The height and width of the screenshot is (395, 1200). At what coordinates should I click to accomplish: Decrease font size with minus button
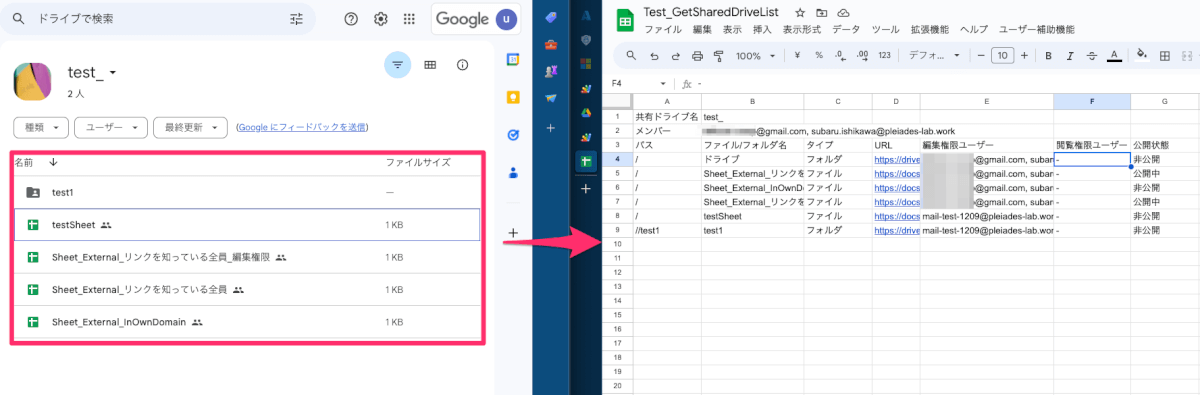981,56
